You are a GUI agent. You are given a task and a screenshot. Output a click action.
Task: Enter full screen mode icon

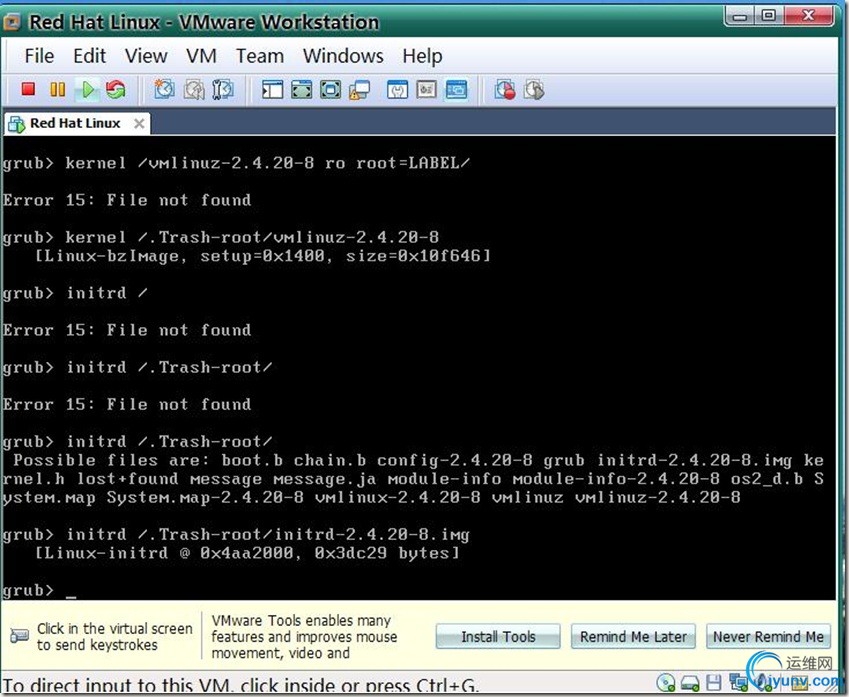[x=301, y=89]
